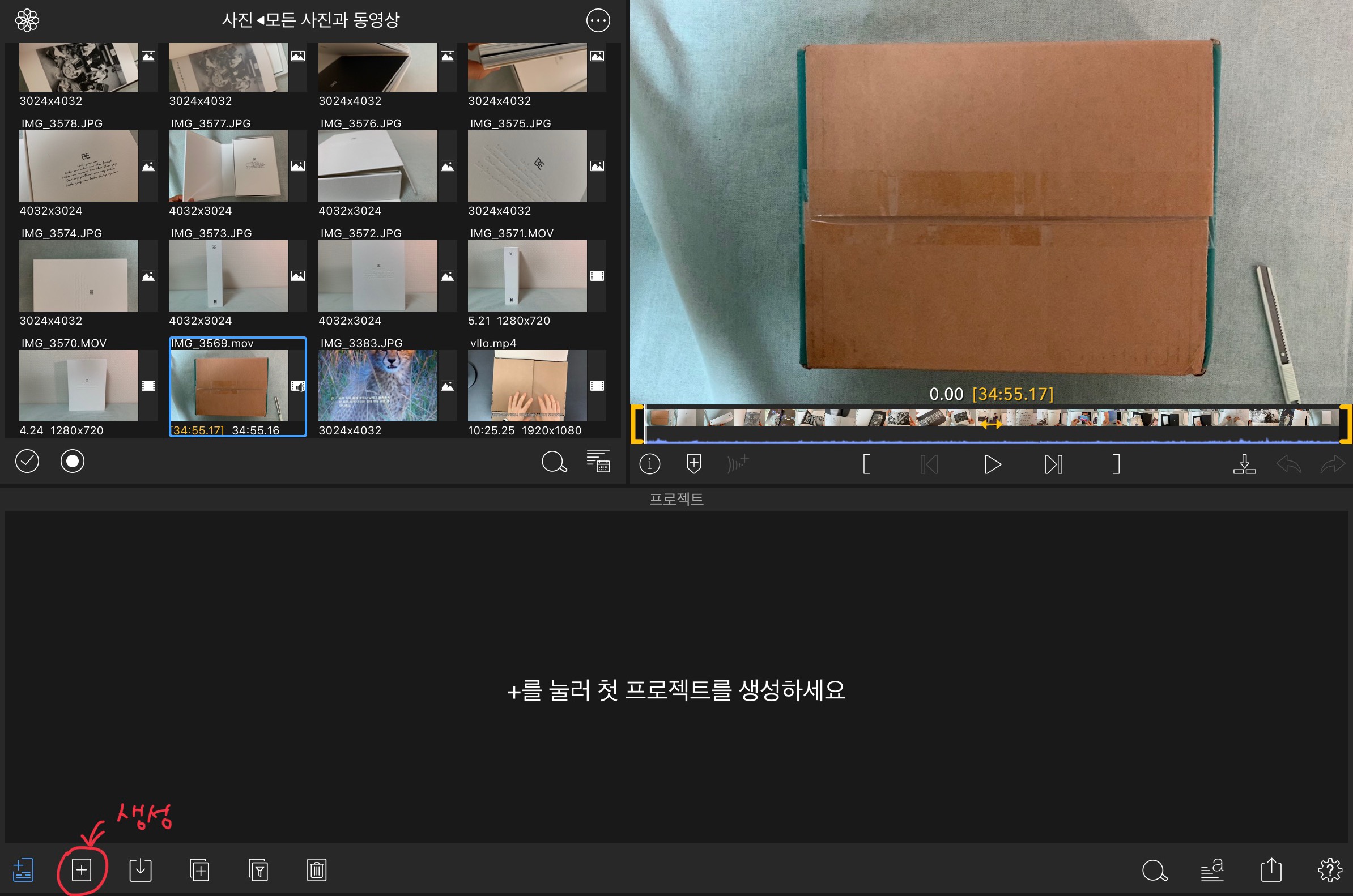Toggle the record button circle

click(72, 461)
